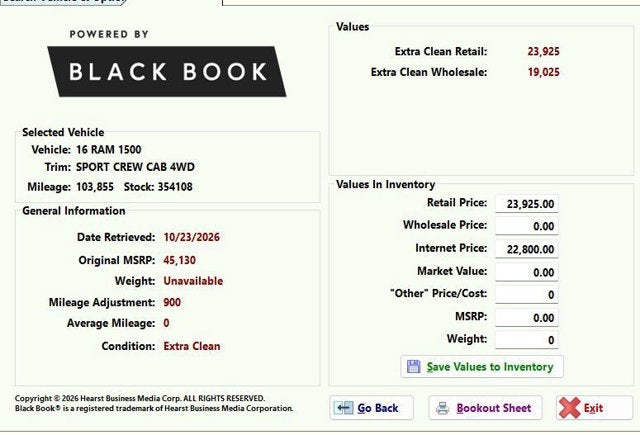Click the floppy disk save icon
Screen dimensions: 640x435
coord(413,366)
